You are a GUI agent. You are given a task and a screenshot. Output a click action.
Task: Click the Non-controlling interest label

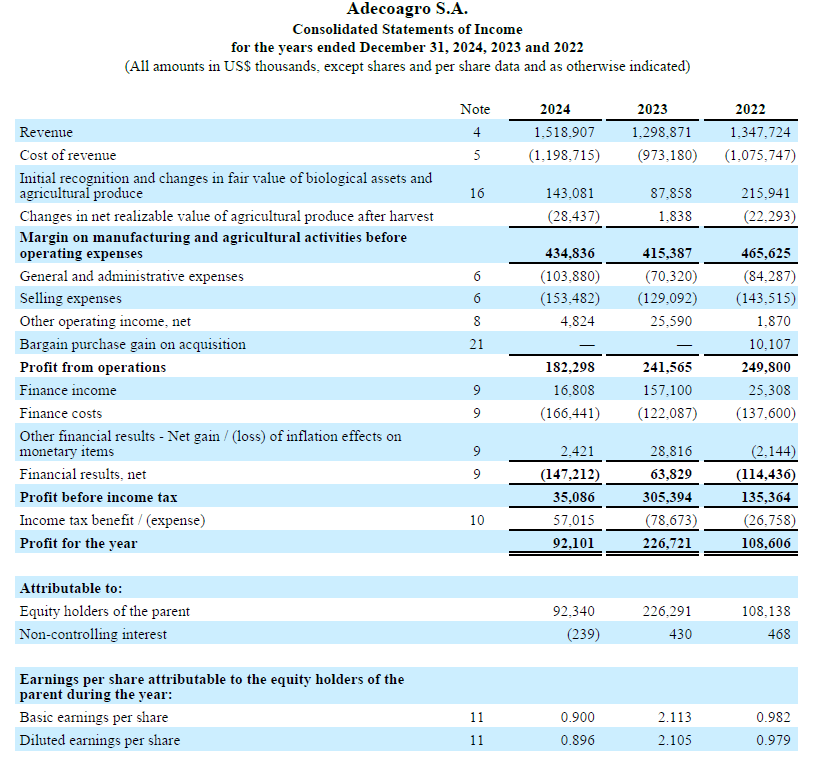[x=93, y=634]
